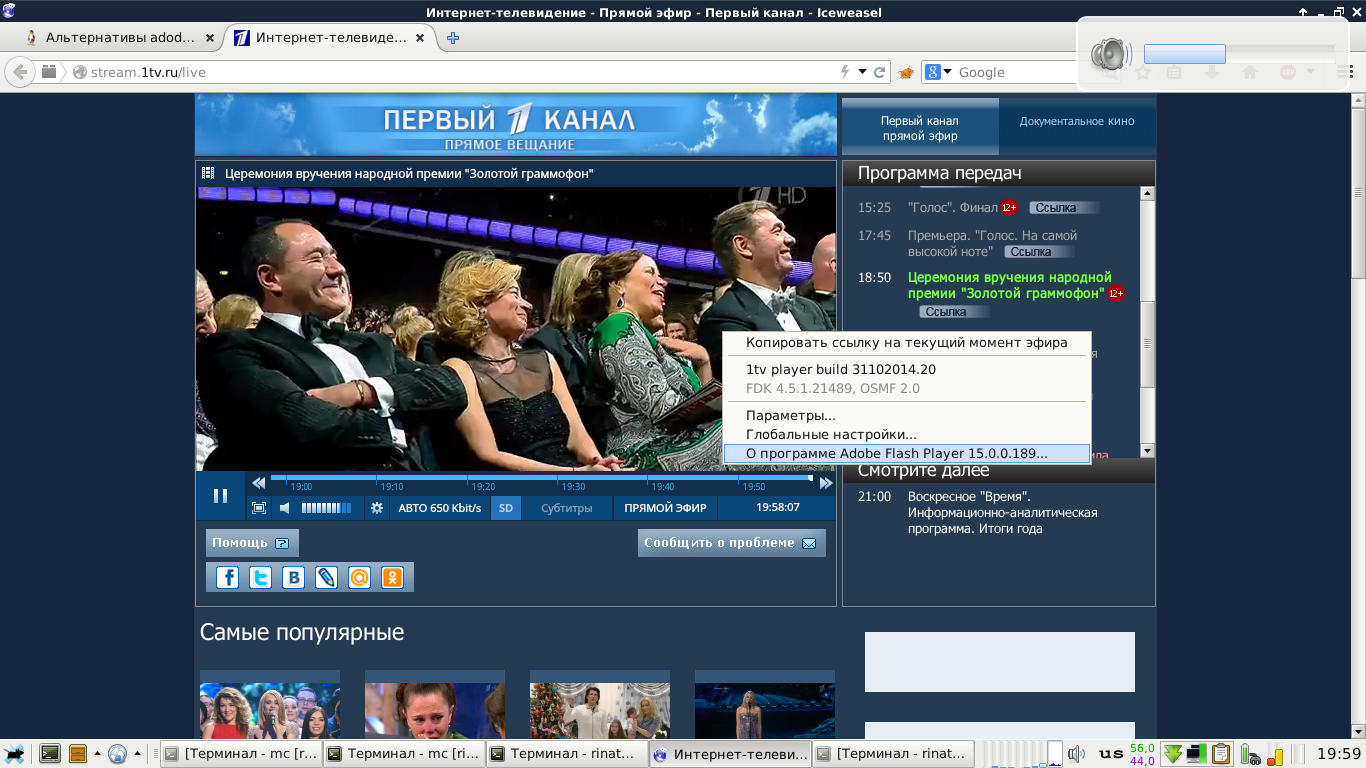
Task: Rewind timeline with double left arrow
Action: tap(259, 483)
